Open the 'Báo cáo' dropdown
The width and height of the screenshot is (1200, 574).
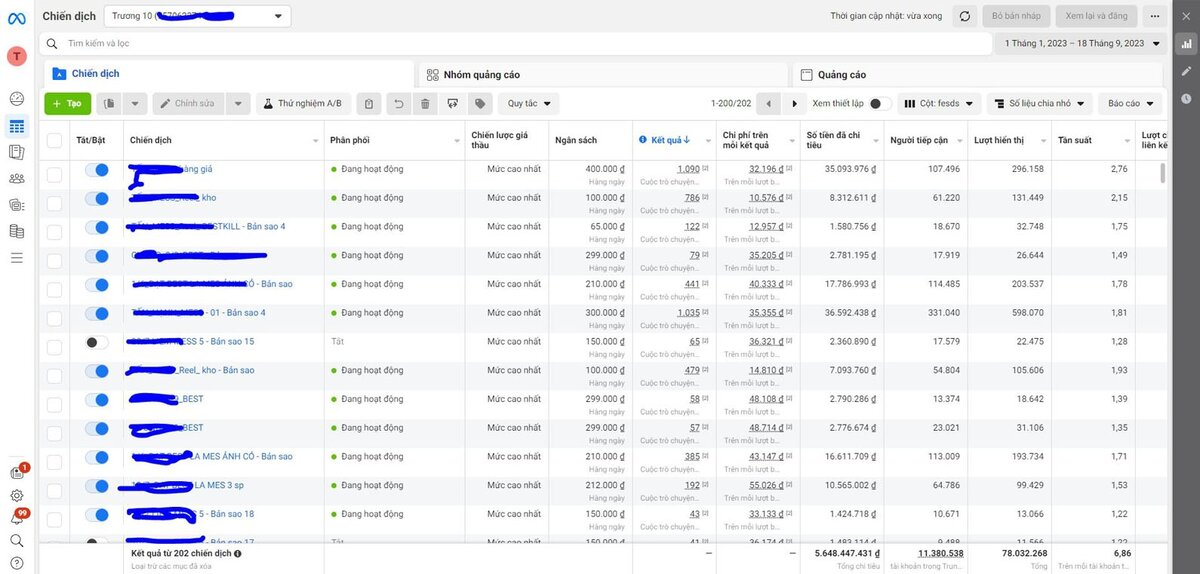click(1131, 103)
